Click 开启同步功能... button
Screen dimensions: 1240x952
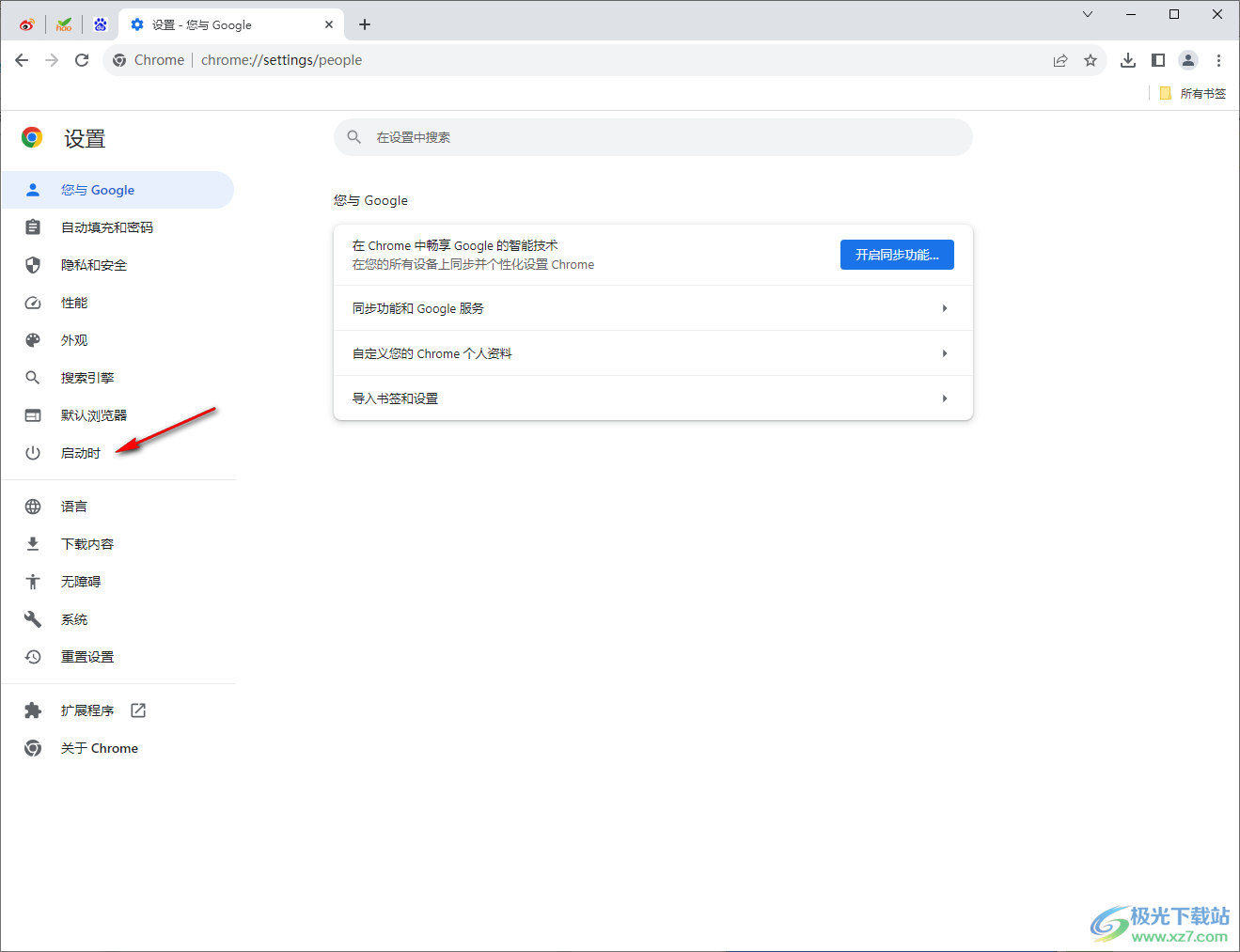(x=897, y=255)
